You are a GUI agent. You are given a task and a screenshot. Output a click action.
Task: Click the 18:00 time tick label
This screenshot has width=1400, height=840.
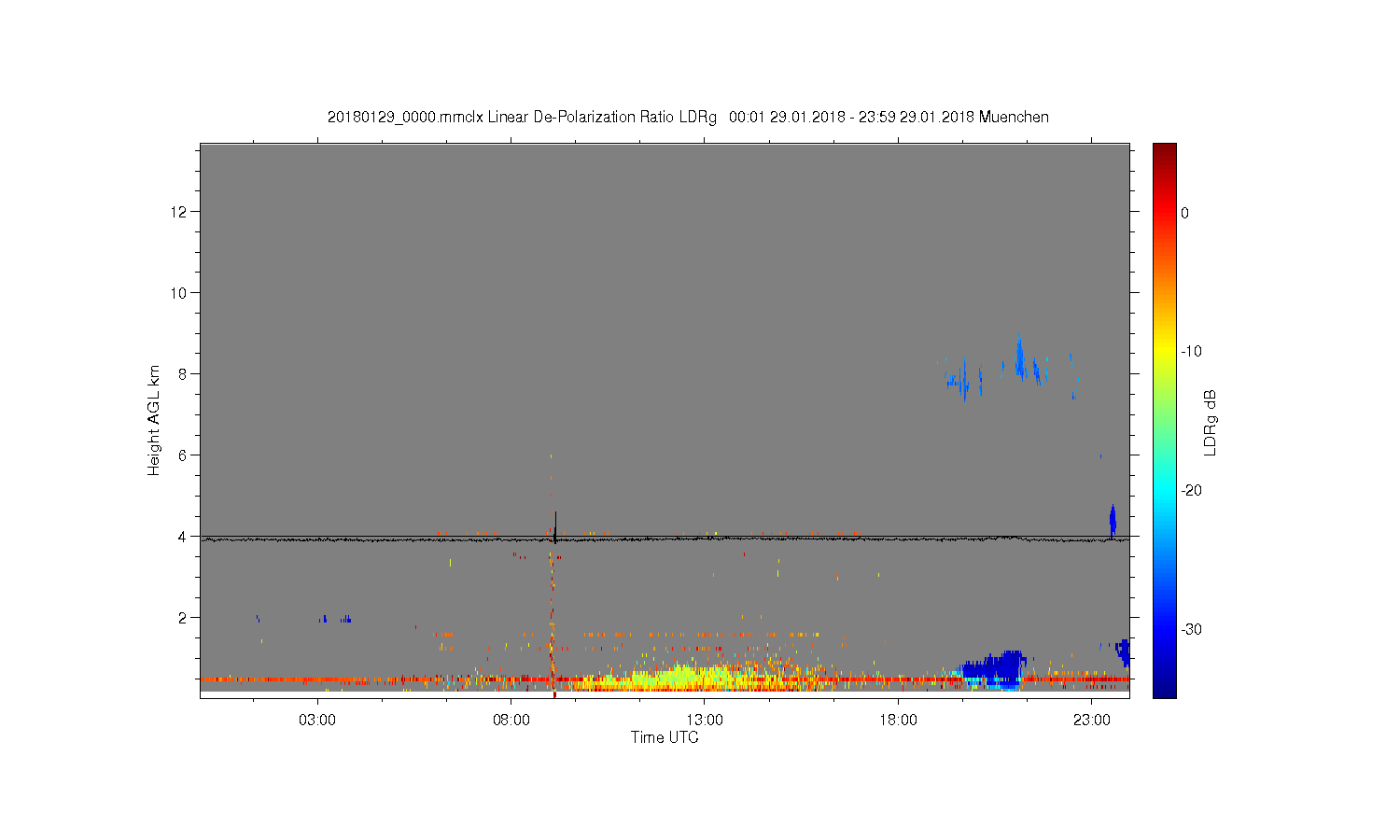point(899,721)
